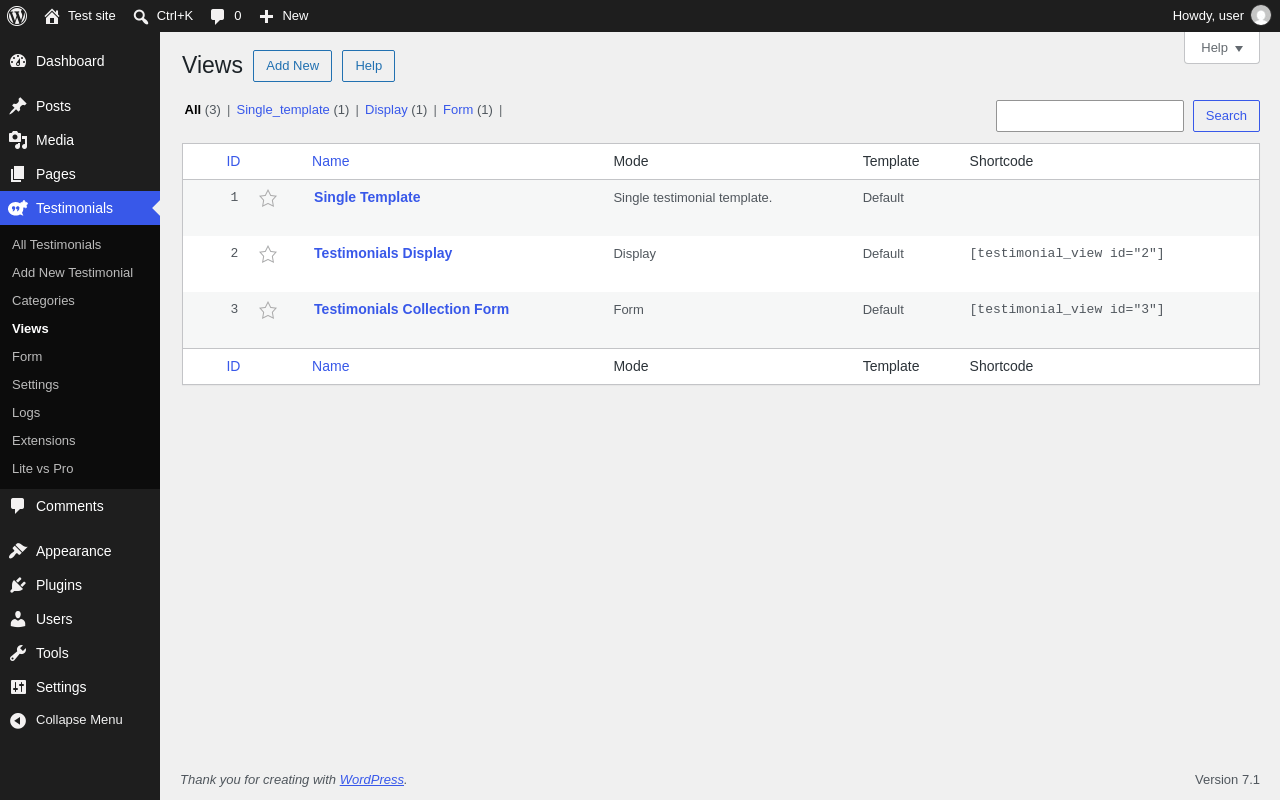Open the Test site home icon
The height and width of the screenshot is (800, 1280).
click(x=52, y=16)
